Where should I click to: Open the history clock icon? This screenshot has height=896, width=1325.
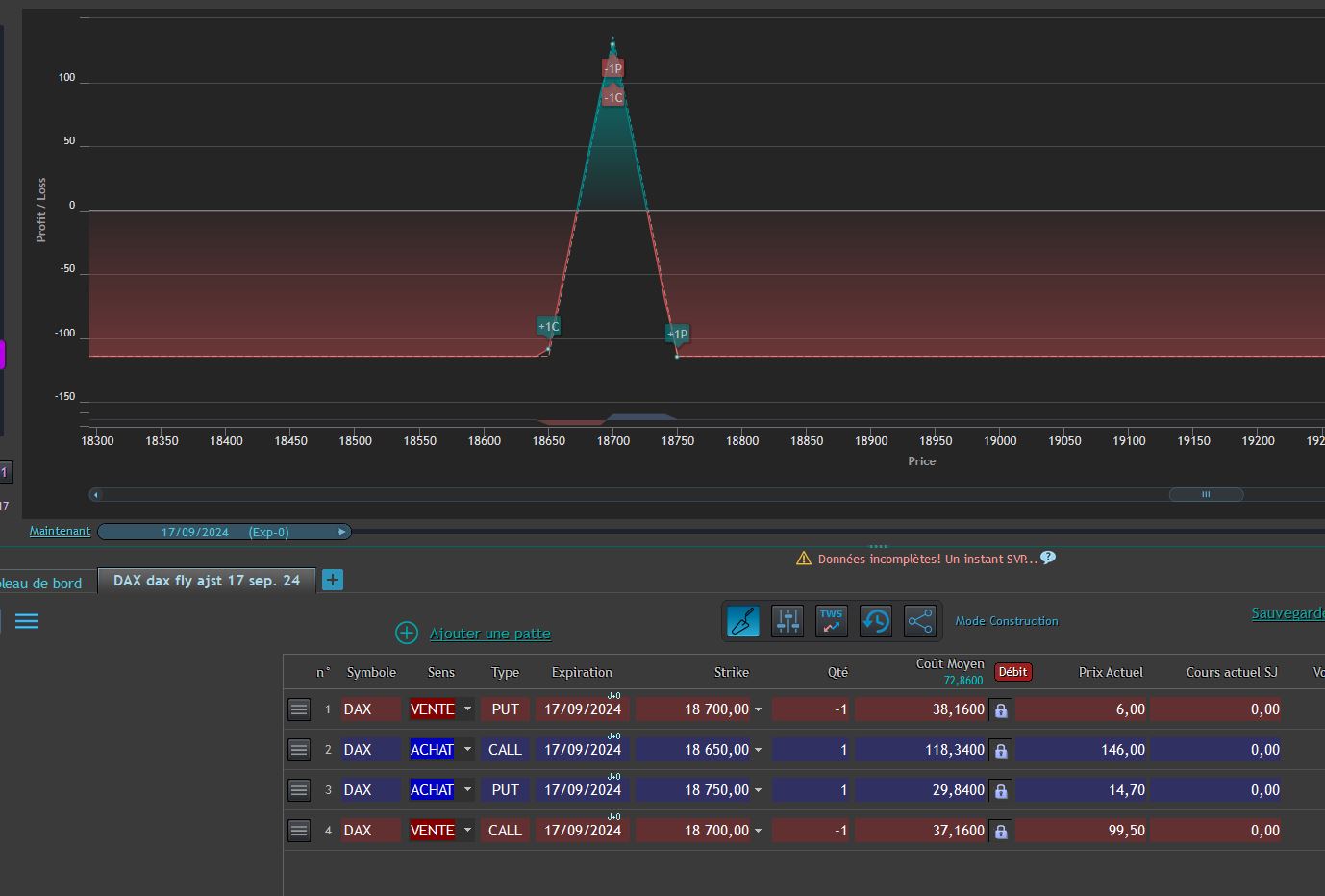pyautogui.click(x=876, y=621)
